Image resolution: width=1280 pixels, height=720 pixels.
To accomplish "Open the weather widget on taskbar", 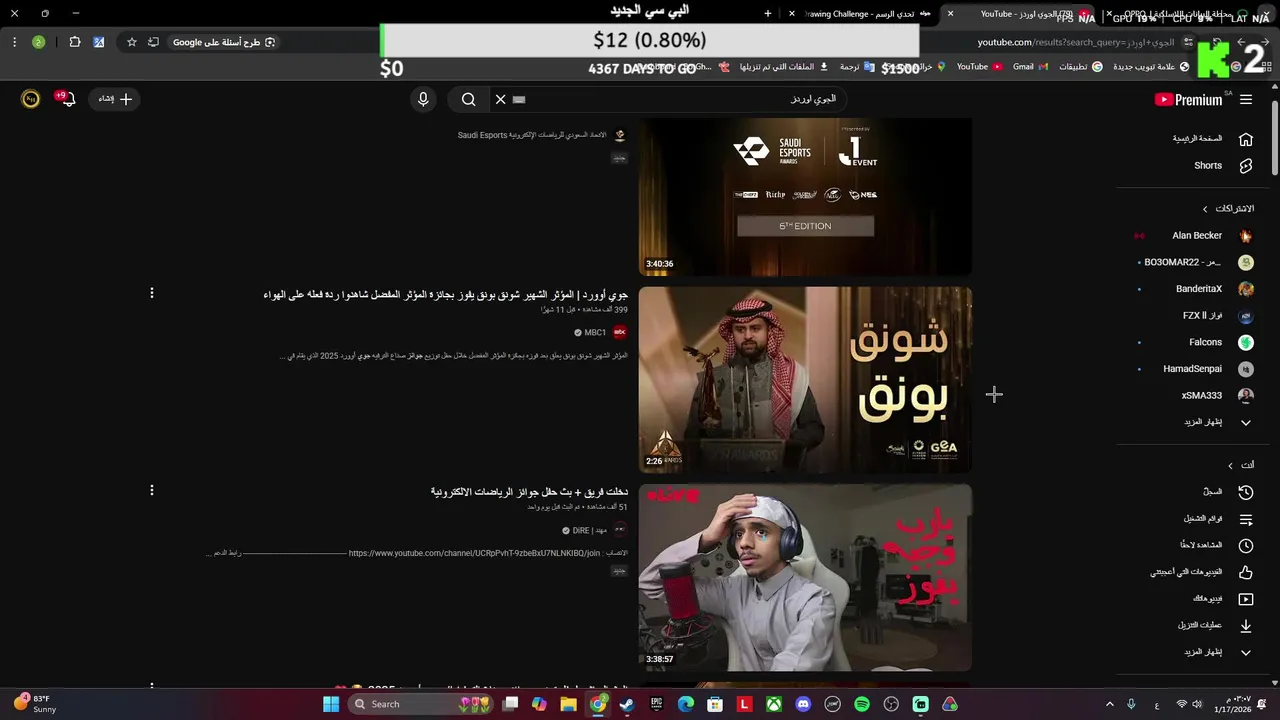I will (x=35, y=704).
